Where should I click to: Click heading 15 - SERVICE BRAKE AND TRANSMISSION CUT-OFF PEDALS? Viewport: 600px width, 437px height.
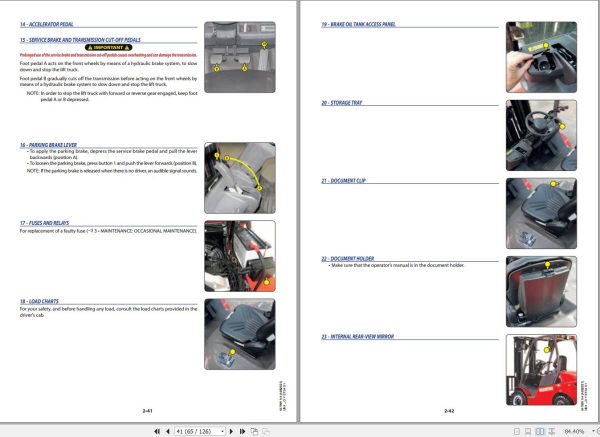[80, 40]
